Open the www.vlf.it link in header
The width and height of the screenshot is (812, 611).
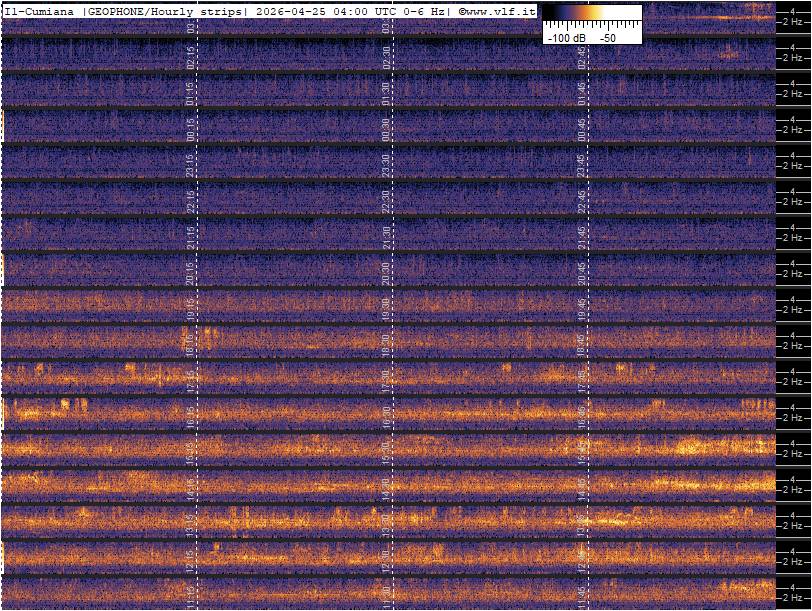(x=497, y=10)
